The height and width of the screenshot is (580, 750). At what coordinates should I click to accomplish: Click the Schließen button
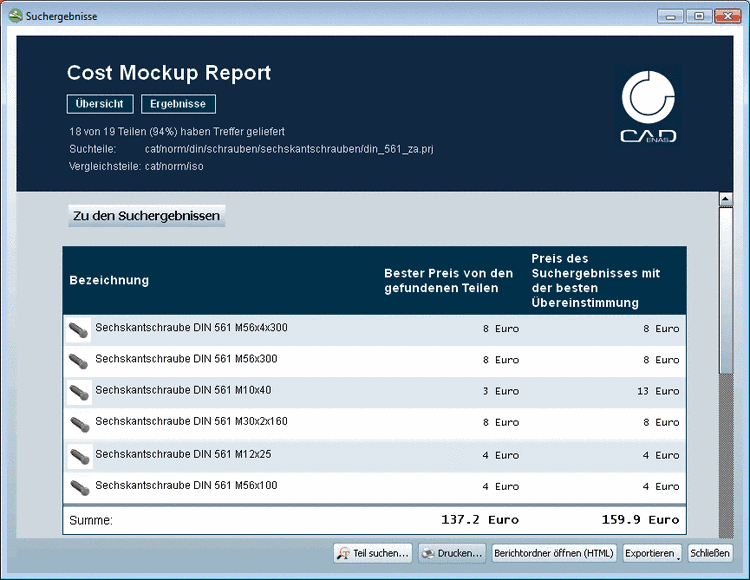coord(710,553)
